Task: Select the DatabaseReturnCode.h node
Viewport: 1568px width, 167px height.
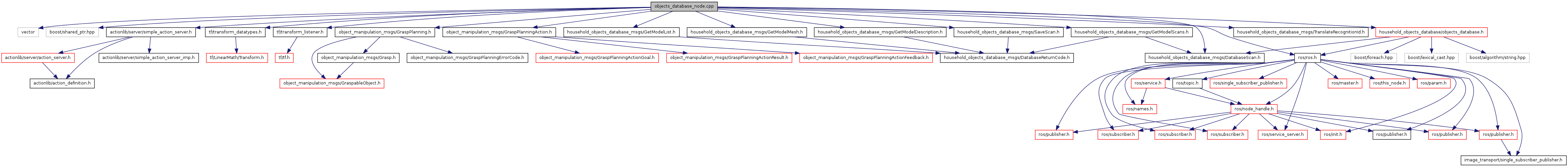Action: pos(1005,57)
